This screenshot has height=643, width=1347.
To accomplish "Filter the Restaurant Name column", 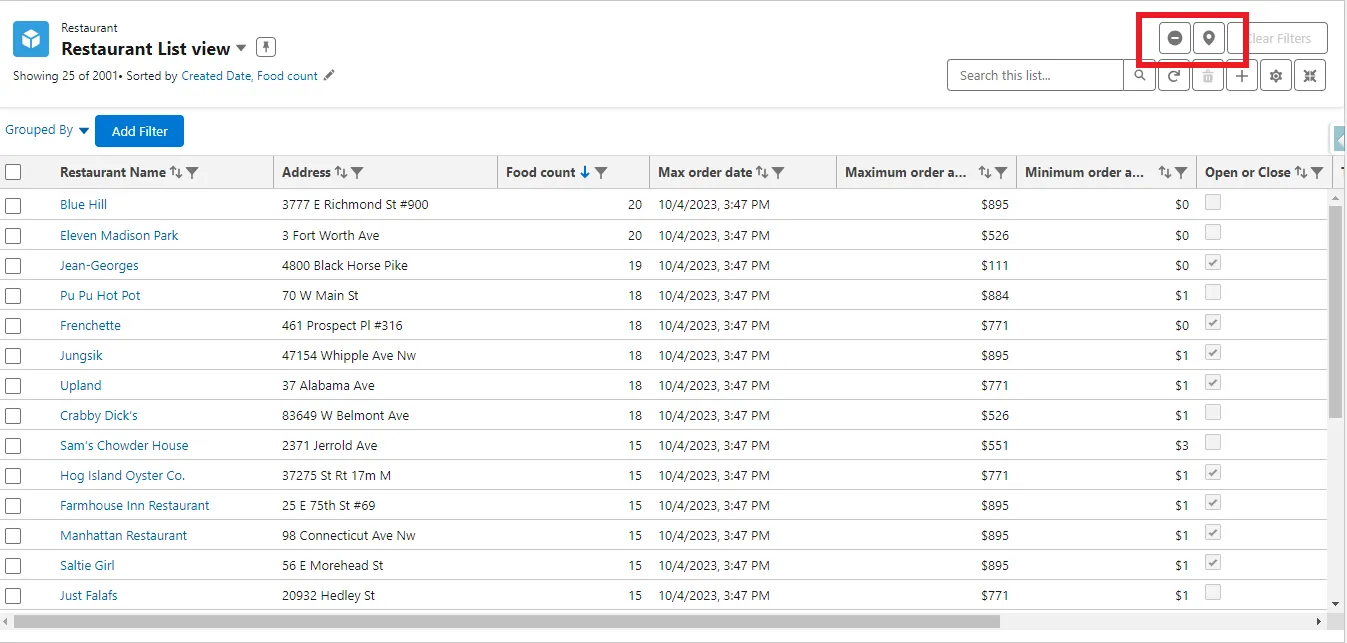I will click(x=193, y=172).
